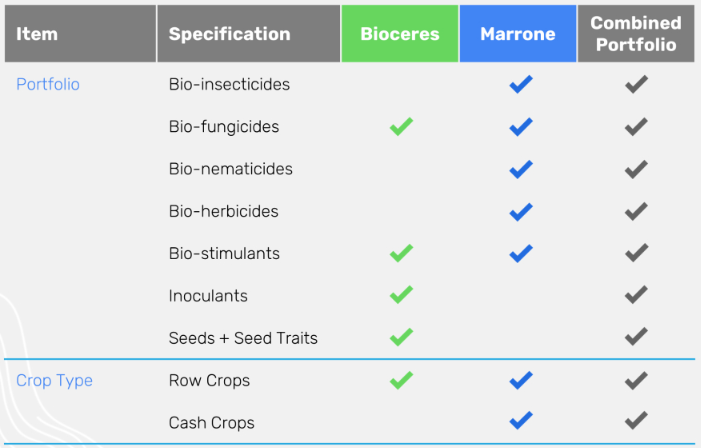
Task: Click the Marrone checkmark for Bio-stimulants
Action: pyautogui.click(x=520, y=254)
